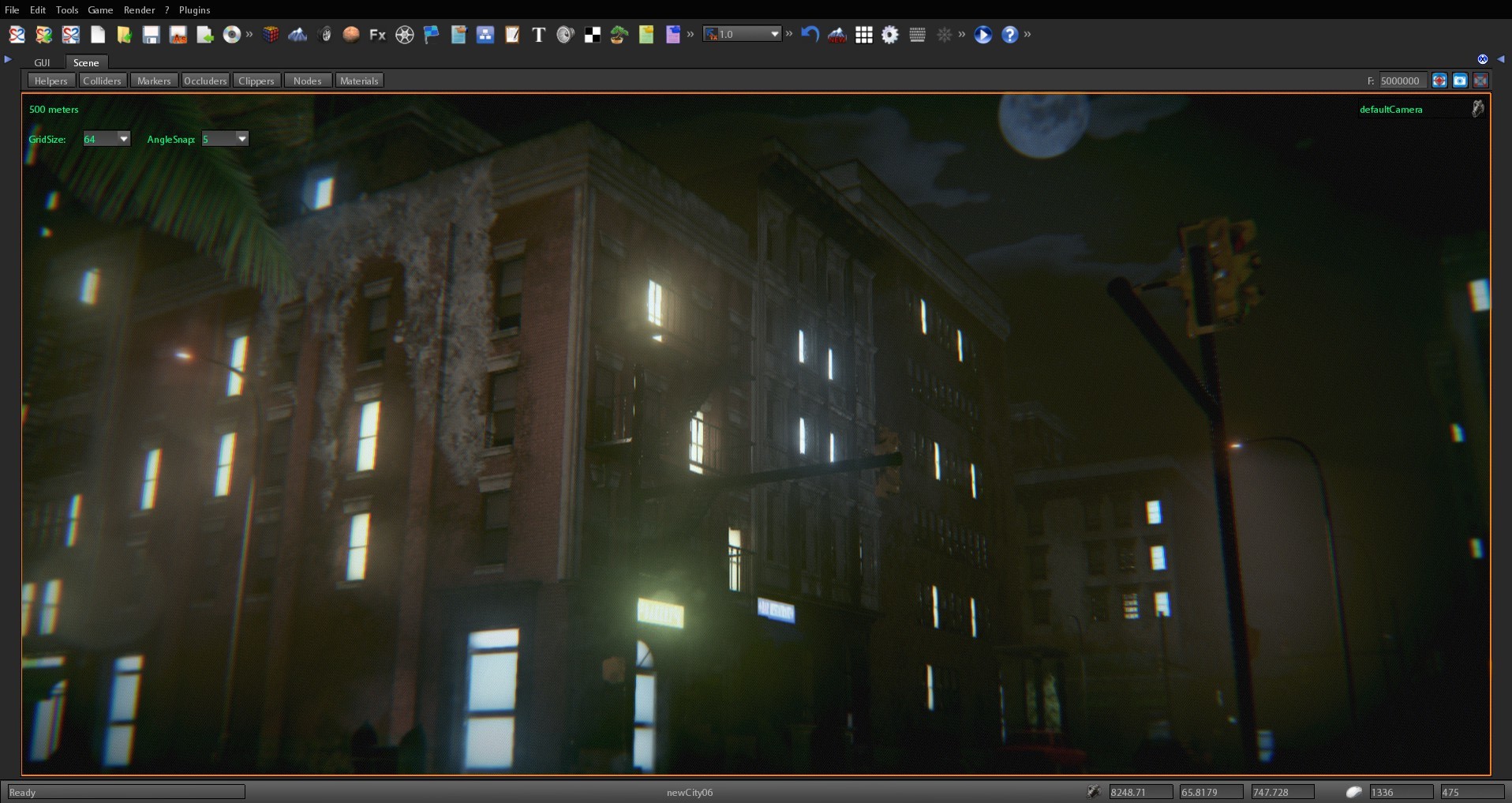Click the undo arrow icon
The height and width of the screenshot is (803, 1512).
(x=810, y=35)
